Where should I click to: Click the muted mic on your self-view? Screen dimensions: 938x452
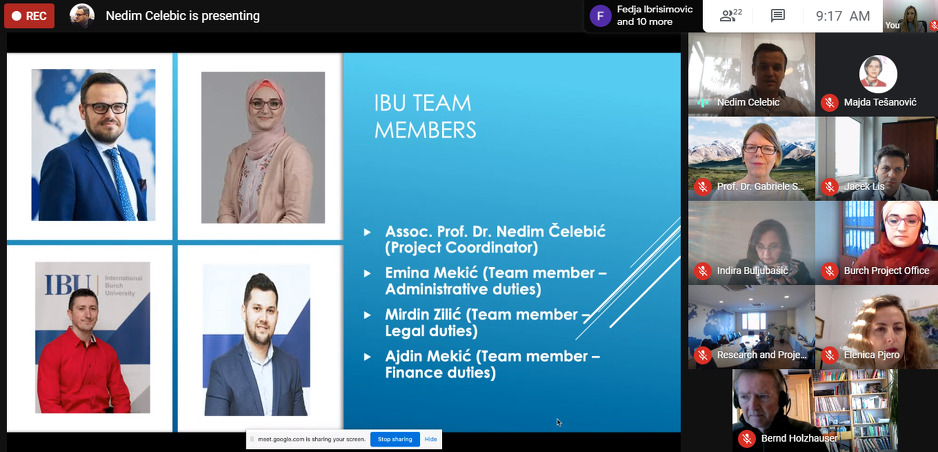click(933, 26)
